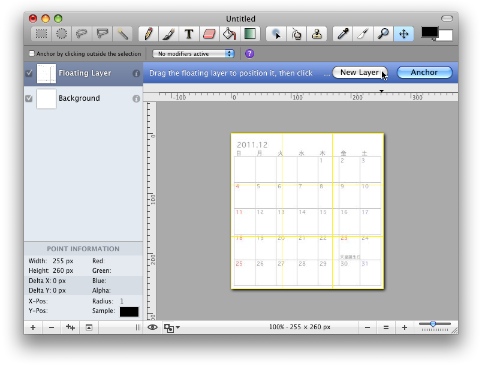Click the Anchor button
The height and width of the screenshot is (370, 482).
[x=424, y=72]
